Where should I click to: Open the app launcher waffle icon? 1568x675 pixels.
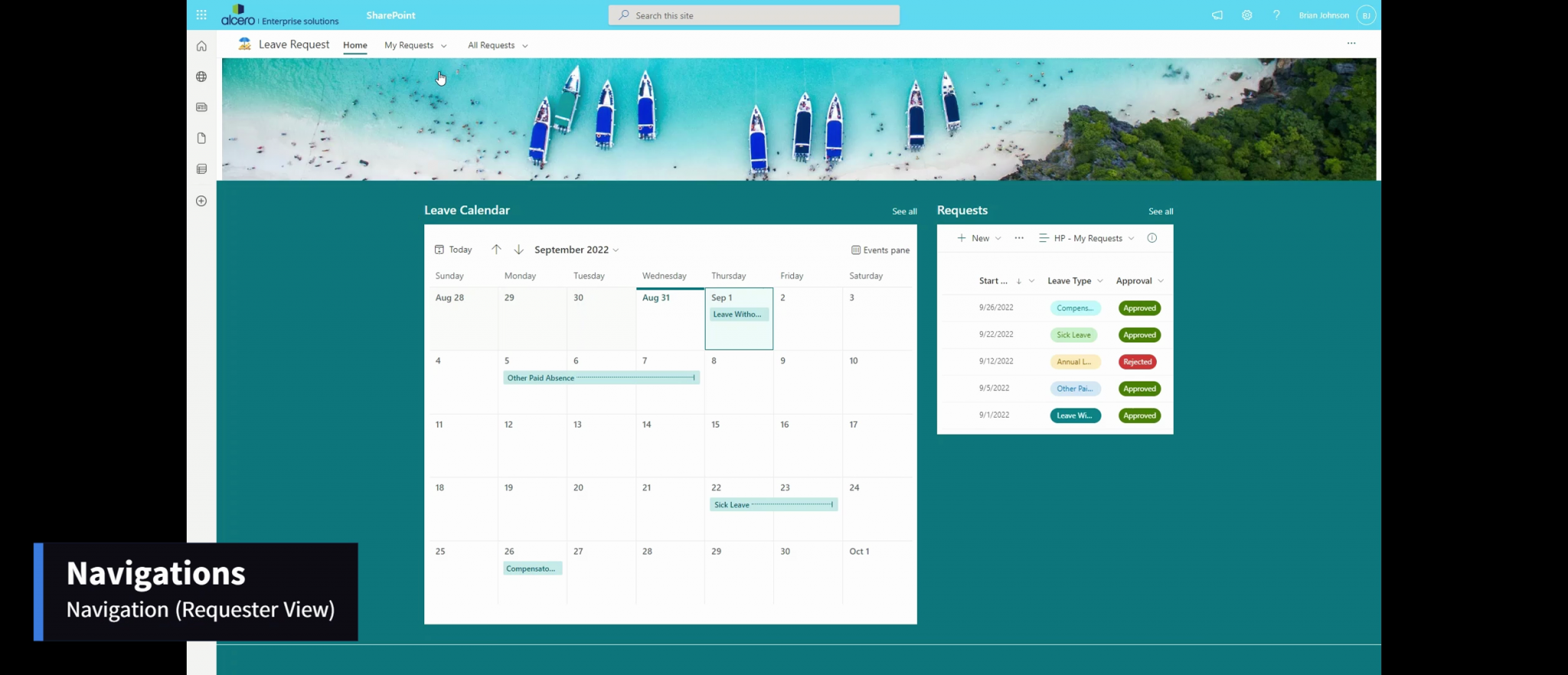(201, 15)
